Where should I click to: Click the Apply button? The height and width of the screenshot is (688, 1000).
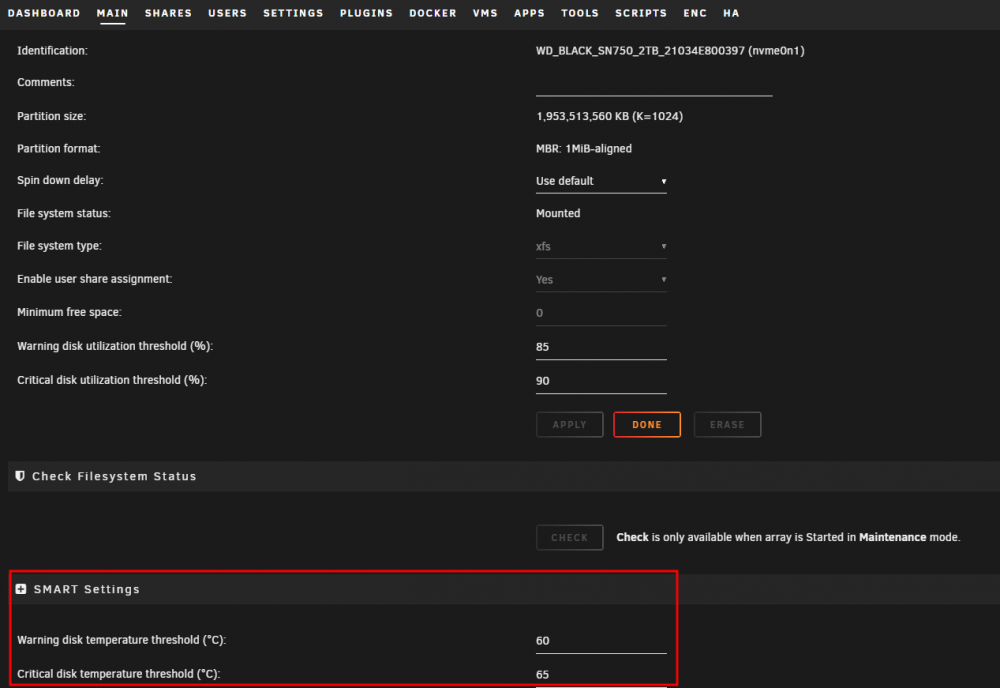tap(570, 425)
